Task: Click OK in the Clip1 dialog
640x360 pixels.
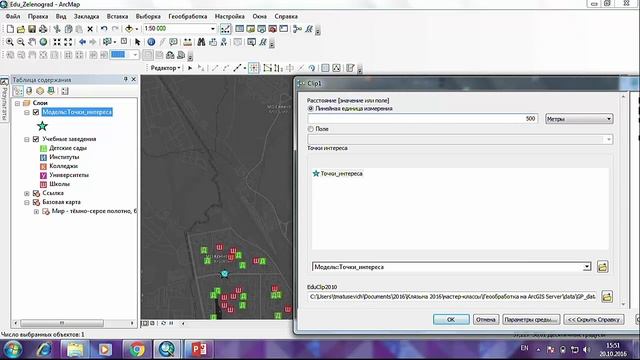Action: (451, 320)
